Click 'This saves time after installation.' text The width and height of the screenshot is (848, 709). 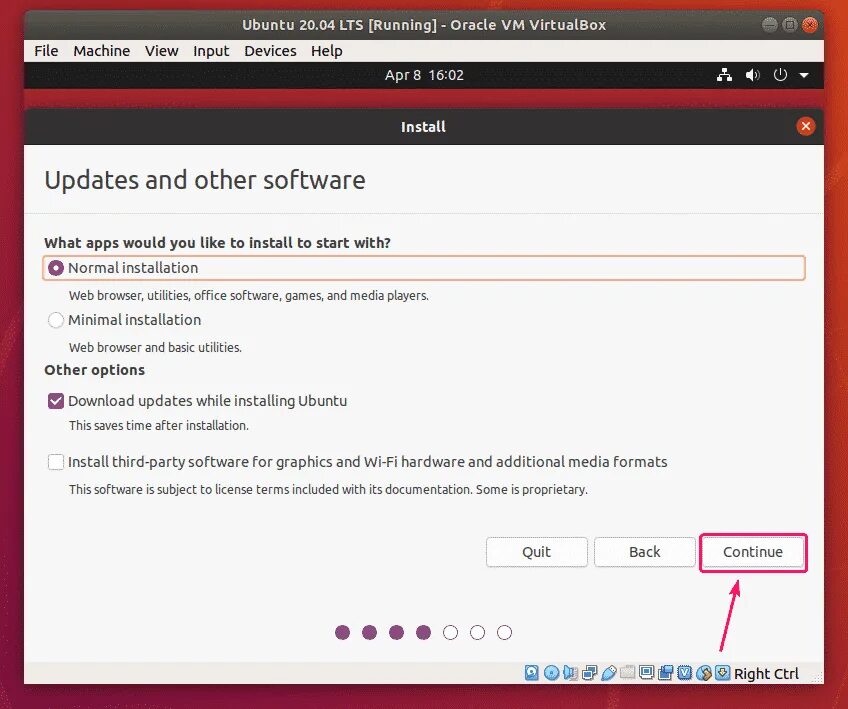[158, 426]
